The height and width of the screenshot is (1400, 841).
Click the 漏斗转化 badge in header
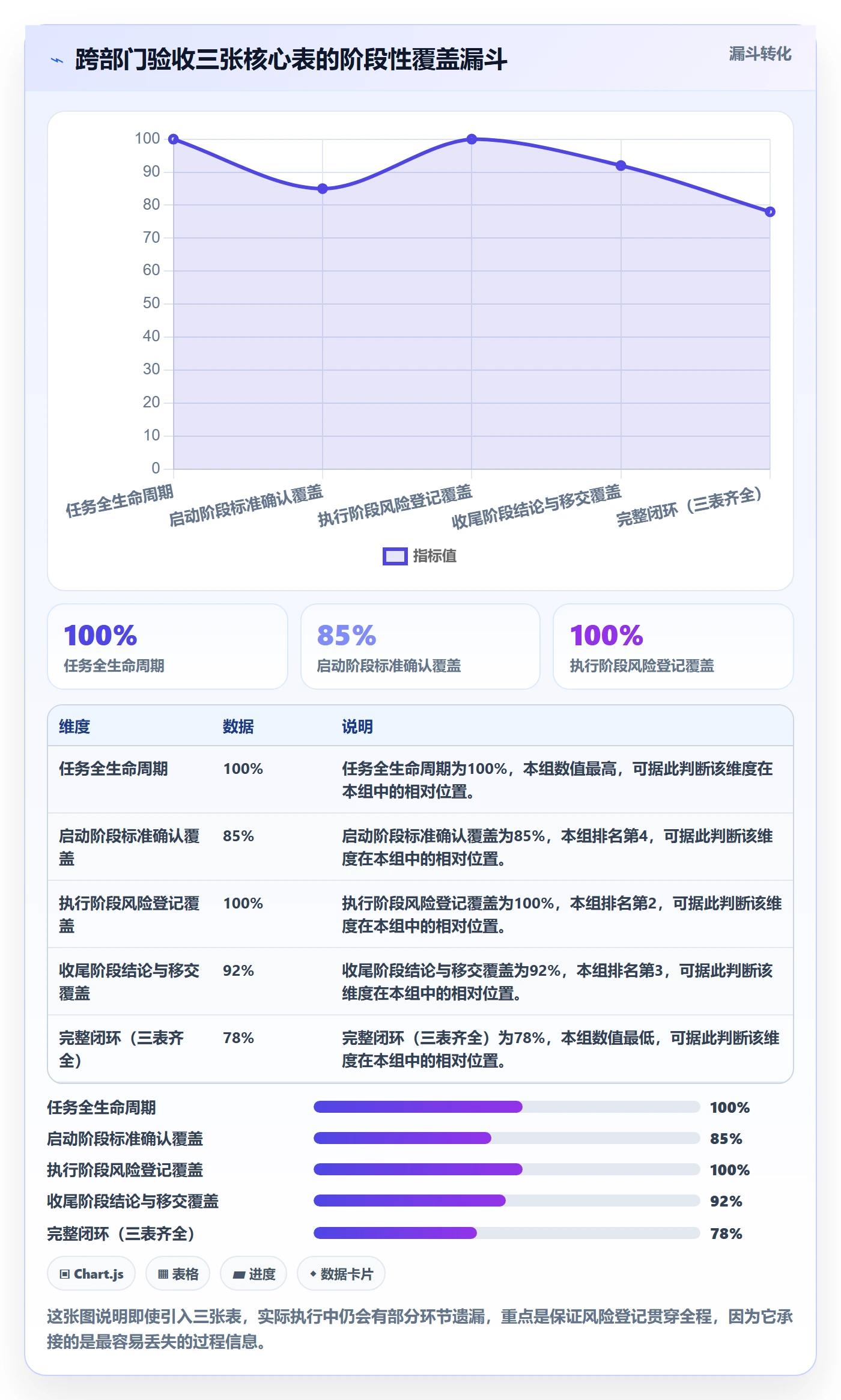coord(760,54)
